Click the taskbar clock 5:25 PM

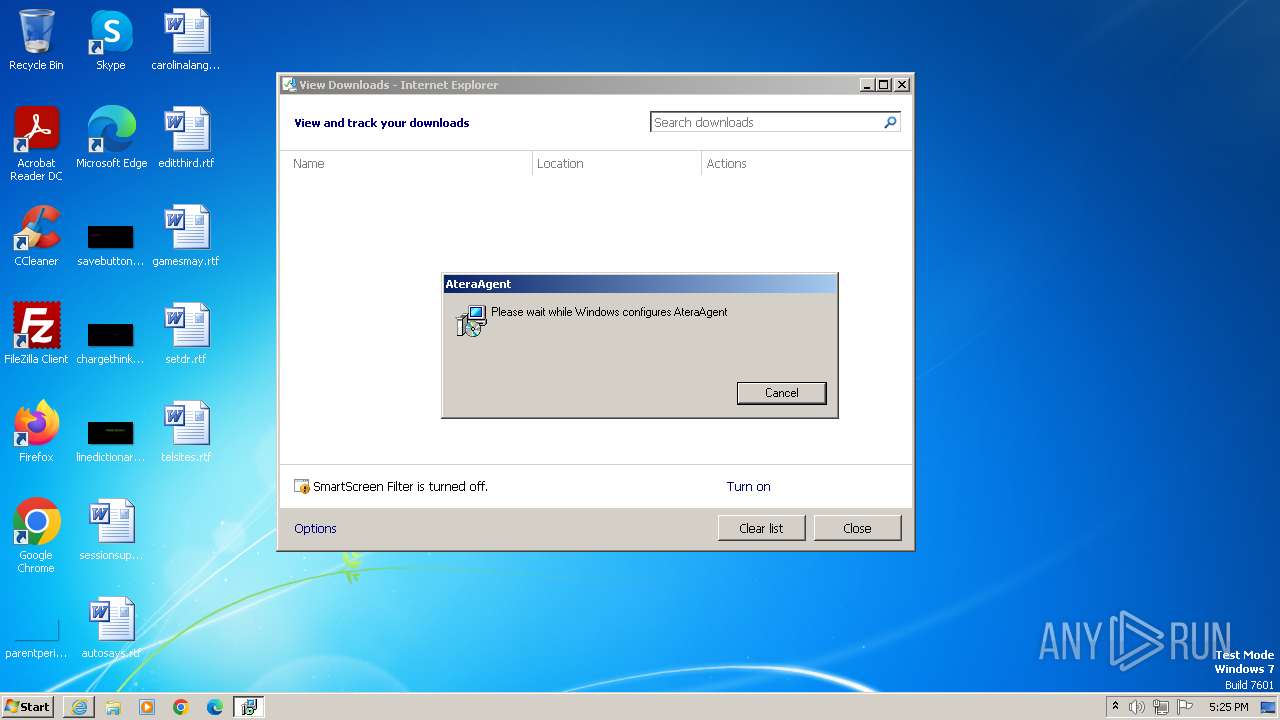coord(1228,707)
